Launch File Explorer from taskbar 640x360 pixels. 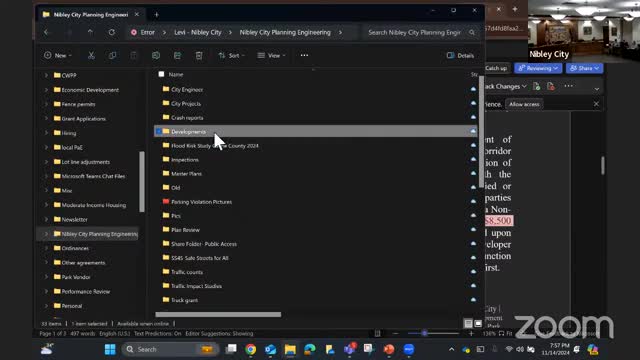(290, 349)
